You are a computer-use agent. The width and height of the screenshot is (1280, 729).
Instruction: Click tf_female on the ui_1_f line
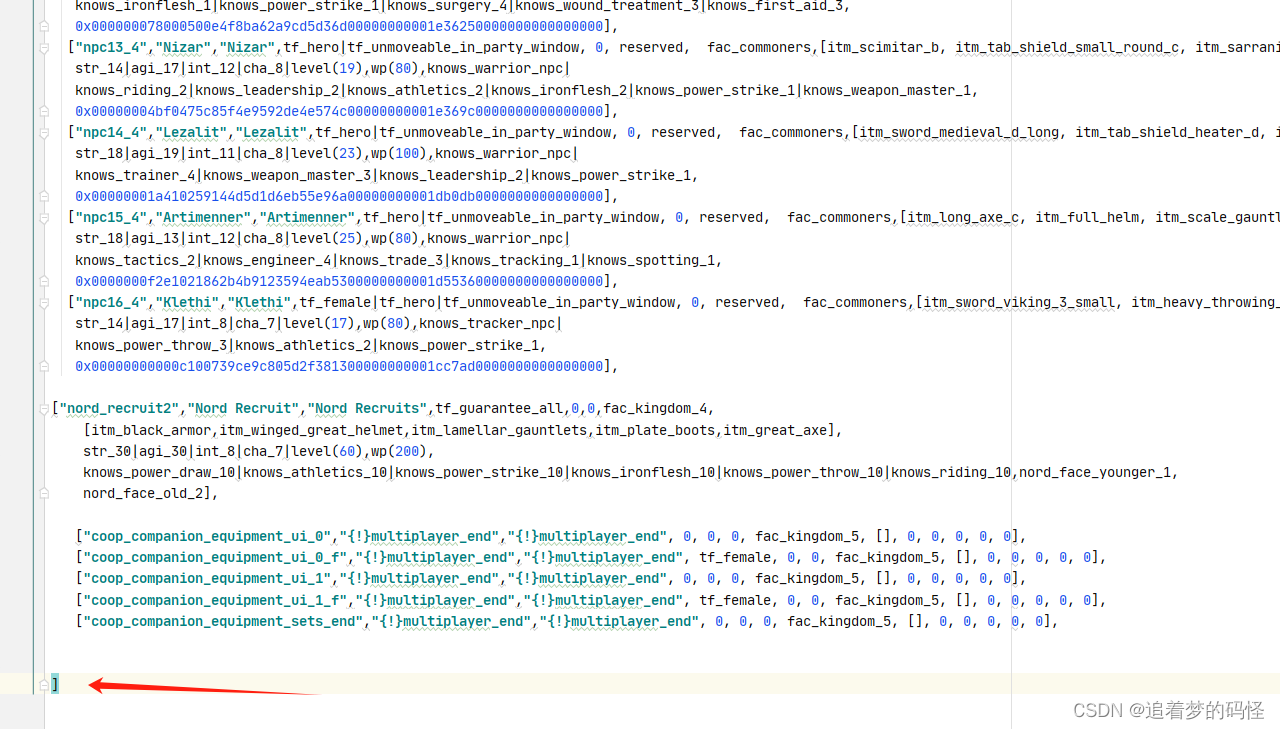click(x=735, y=600)
